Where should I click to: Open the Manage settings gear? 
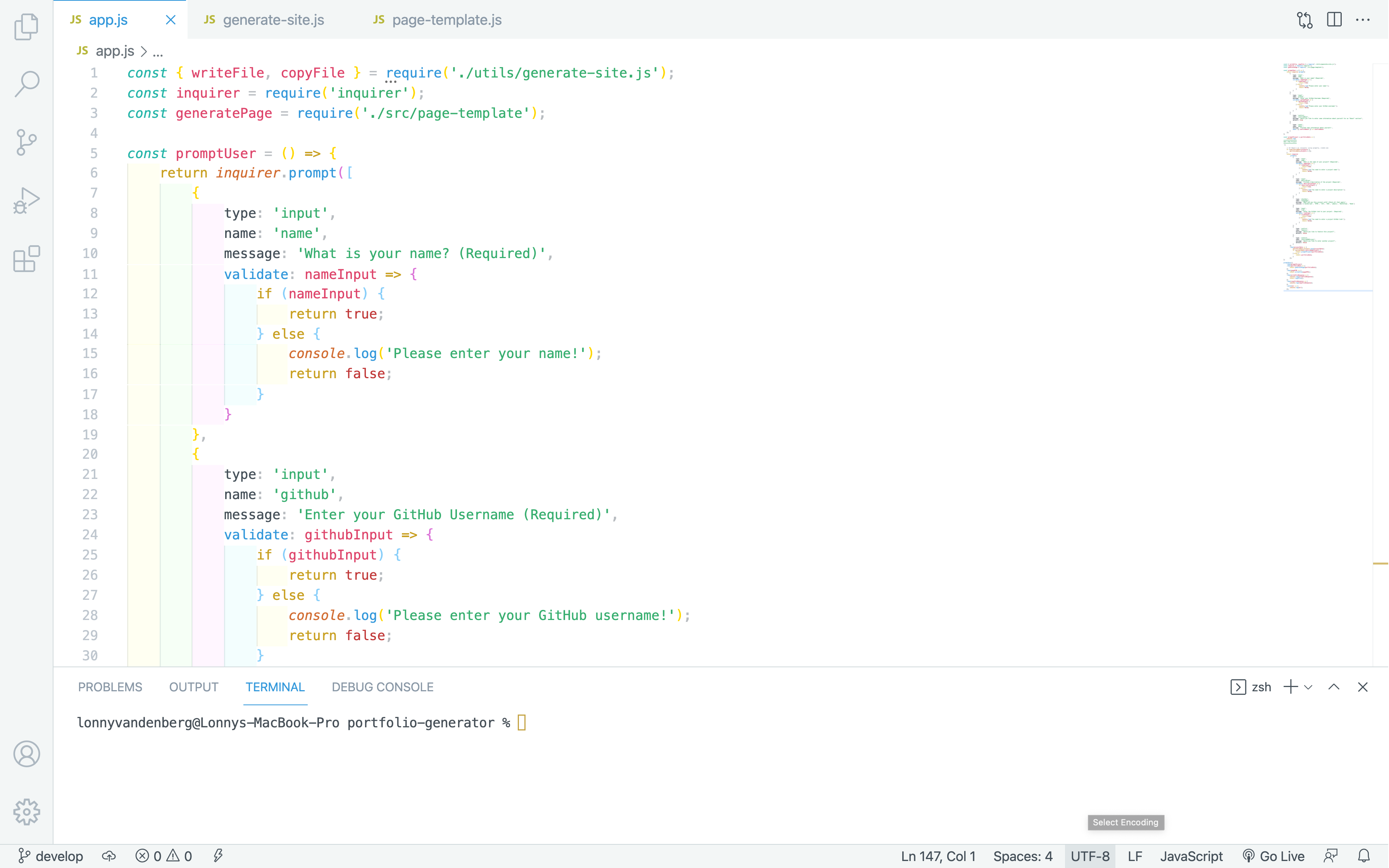(26, 812)
